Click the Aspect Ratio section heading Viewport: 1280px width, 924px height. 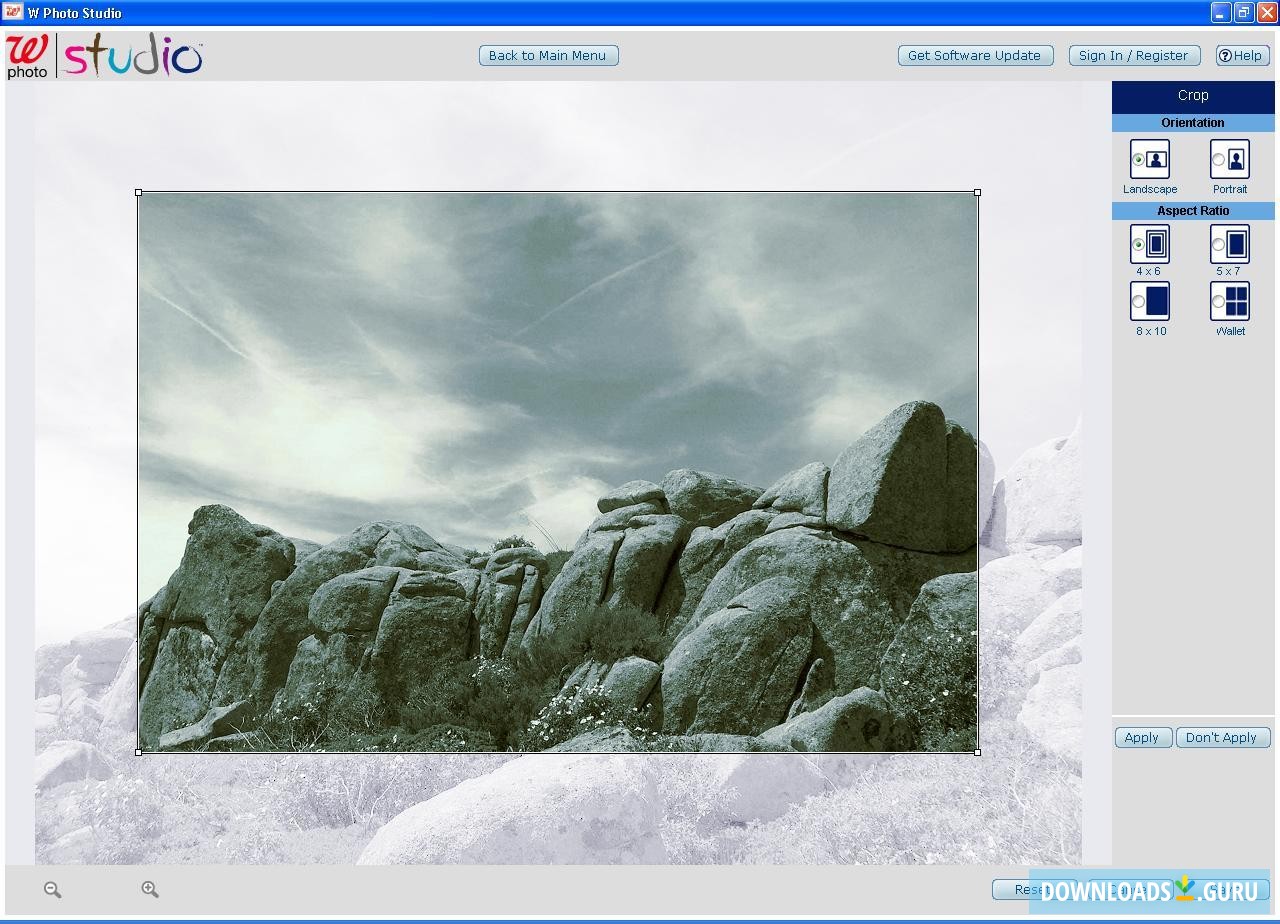1193,211
